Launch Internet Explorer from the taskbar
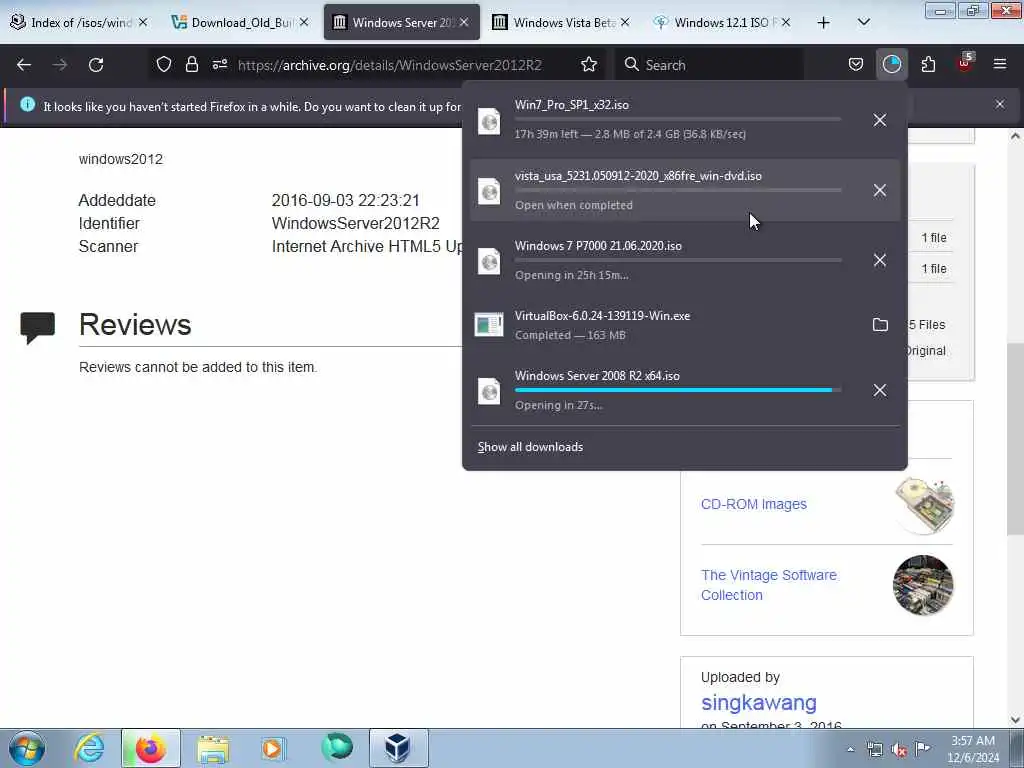 click(x=89, y=748)
